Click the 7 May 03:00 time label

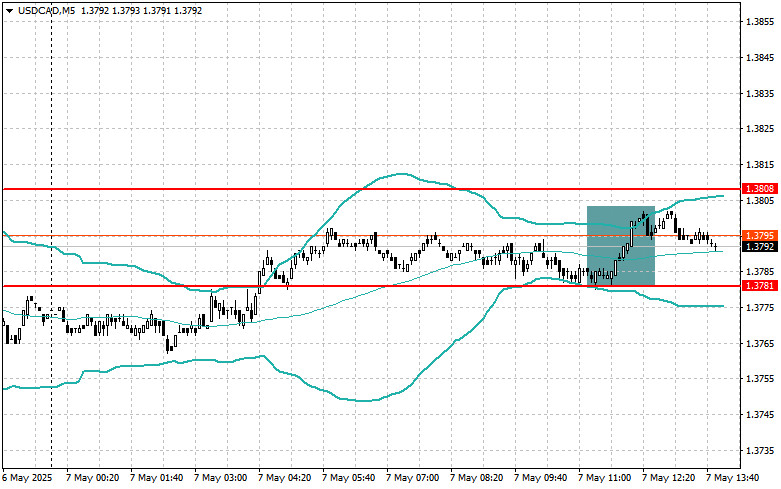(221, 478)
